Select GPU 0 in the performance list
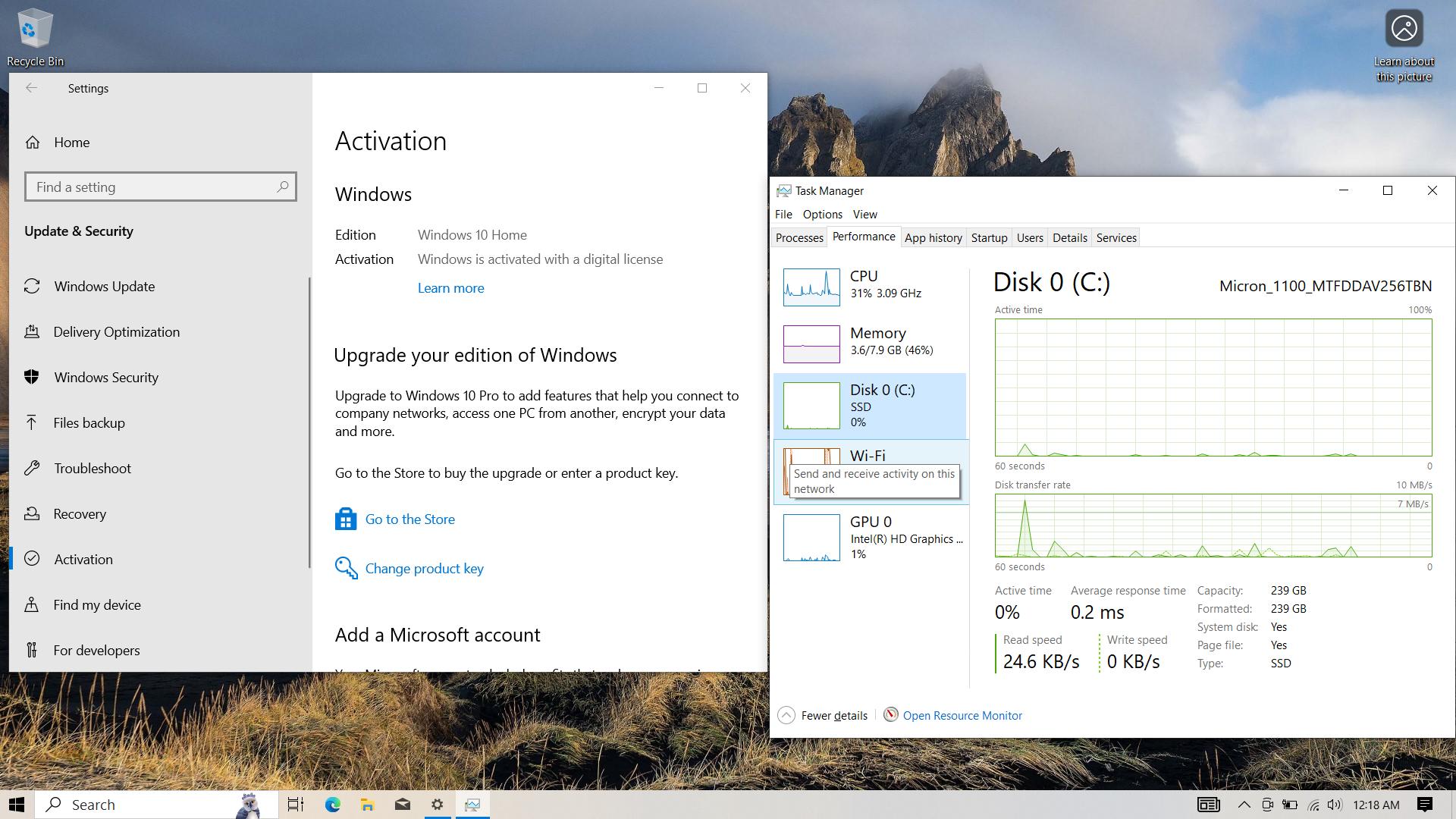The height and width of the screenshot is (819, 1456). coord(871,538)
